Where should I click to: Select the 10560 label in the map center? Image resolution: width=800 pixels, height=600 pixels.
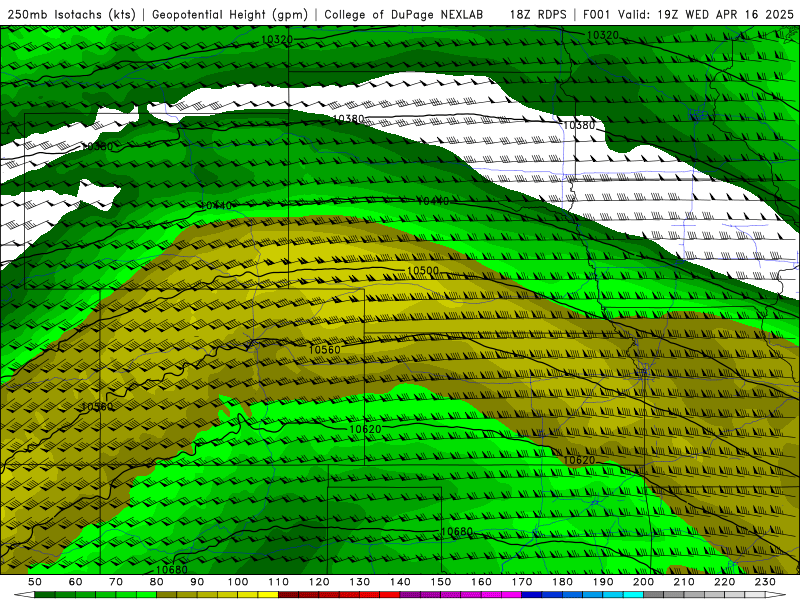(x=324, y=349)
